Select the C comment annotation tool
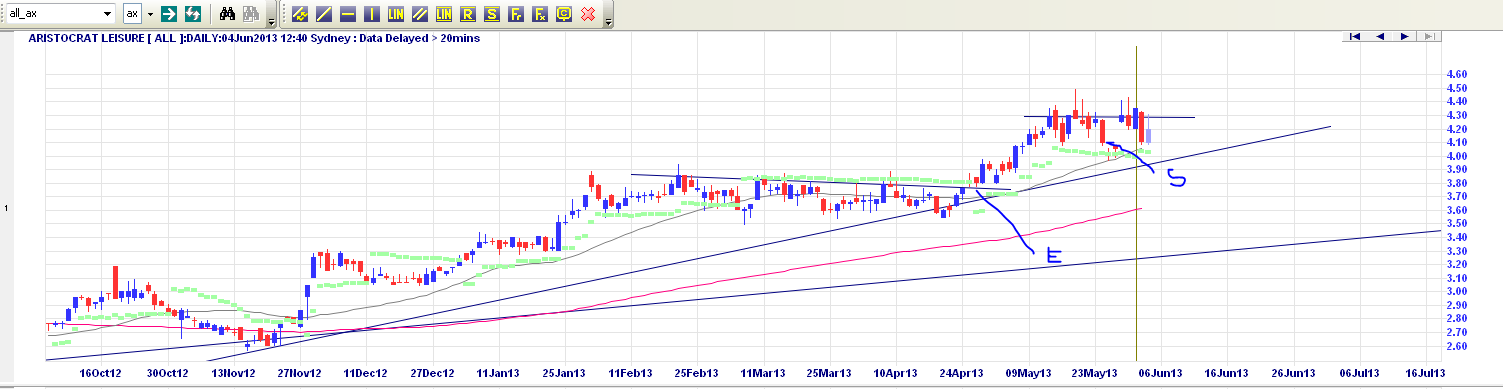This screenshot has width=1503, height=389. (x=564, y=14)
